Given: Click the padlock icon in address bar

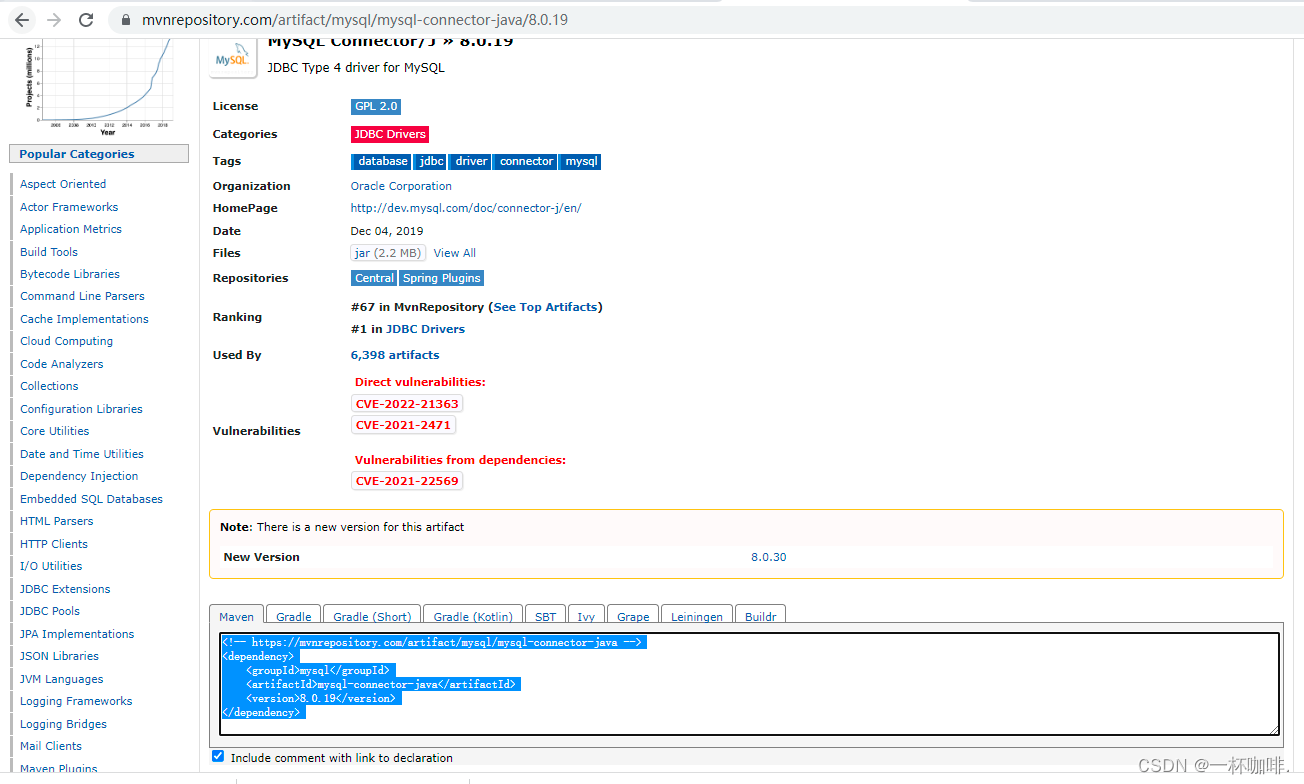Looking at the screenshot, I should [x=126, y=20].
